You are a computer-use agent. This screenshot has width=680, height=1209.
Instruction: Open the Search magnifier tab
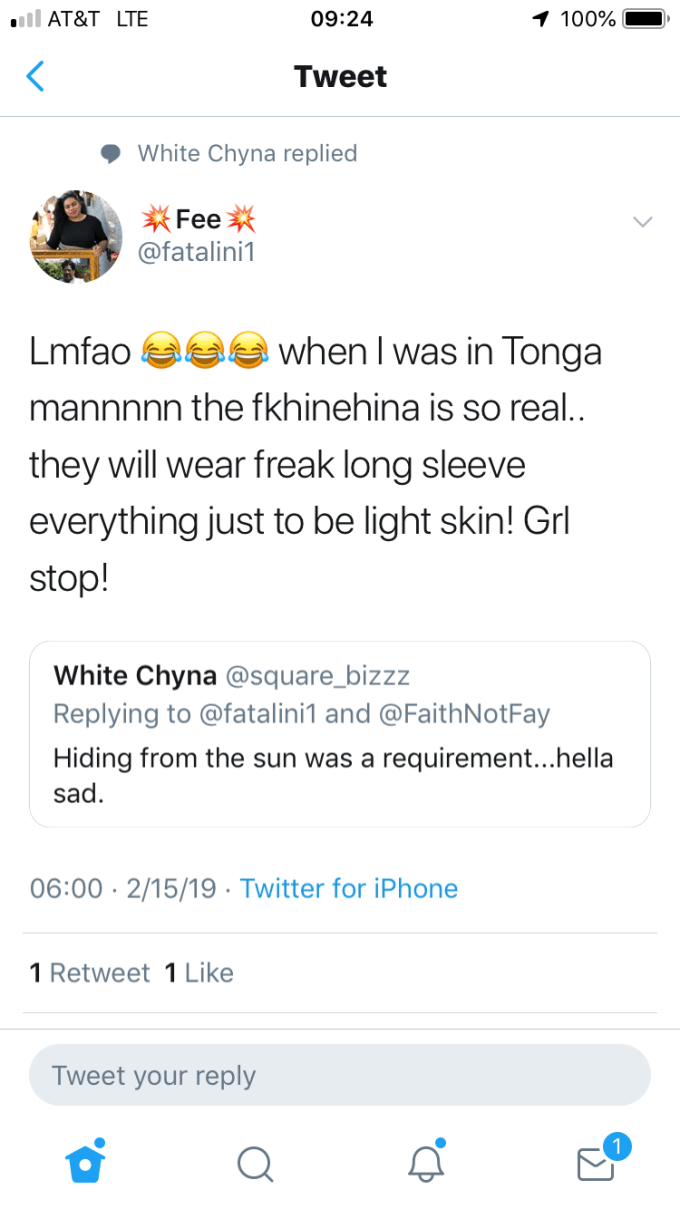tap(255, 1162)
